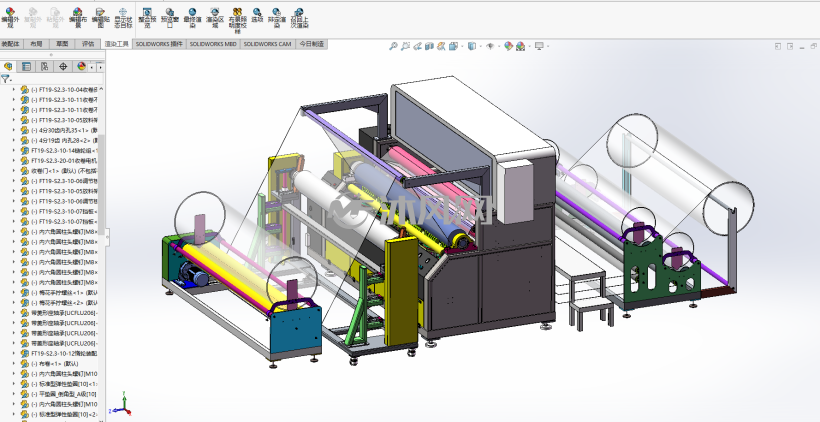Click the XYZ orientation triad
Screen dimensions: 820x422
[121, 405]
